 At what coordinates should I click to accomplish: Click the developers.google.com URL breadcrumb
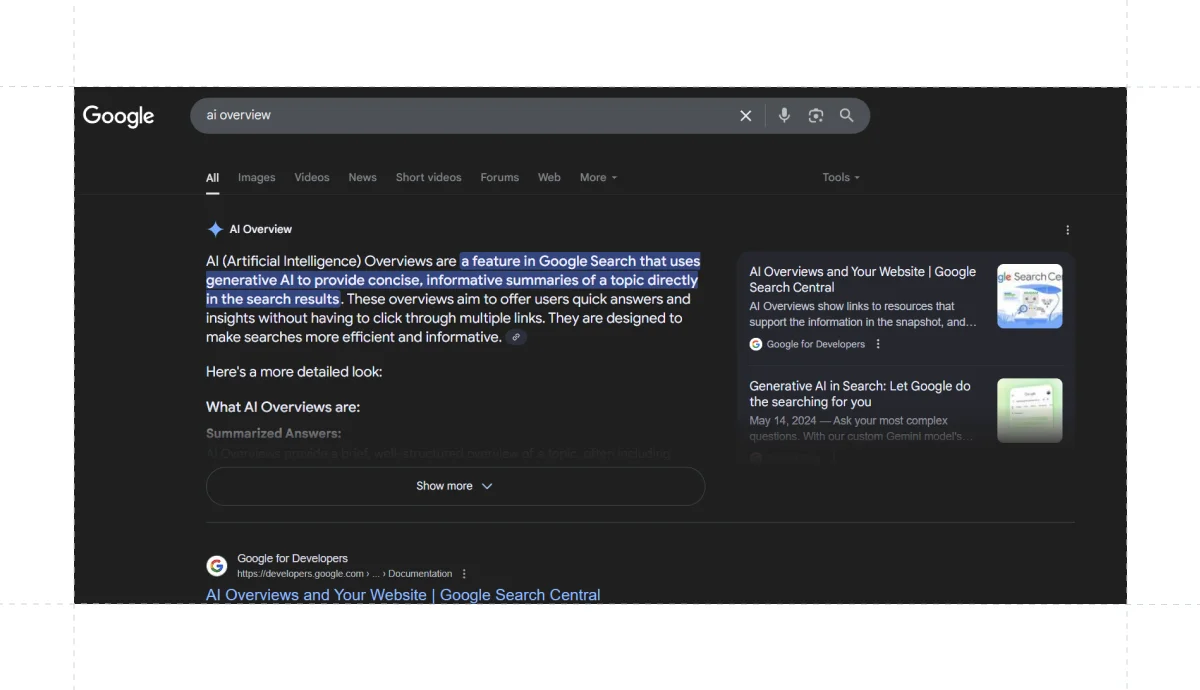point(344,574)
